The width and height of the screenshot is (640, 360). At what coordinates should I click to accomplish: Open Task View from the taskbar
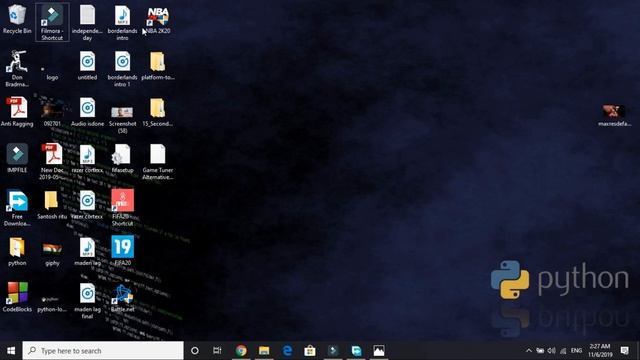(217, 351)
